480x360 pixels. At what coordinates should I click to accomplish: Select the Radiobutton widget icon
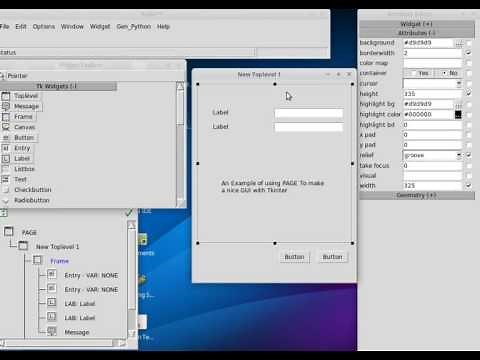6,200
